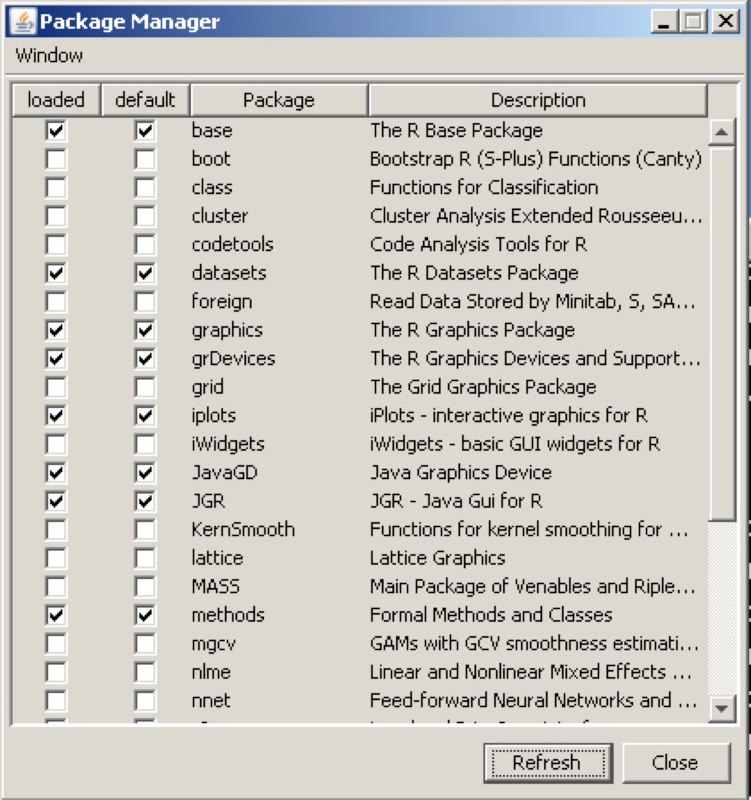Screen dimensions: 751x800
Task: Check loaded for iWidgets
Action: tap(56, 444)
